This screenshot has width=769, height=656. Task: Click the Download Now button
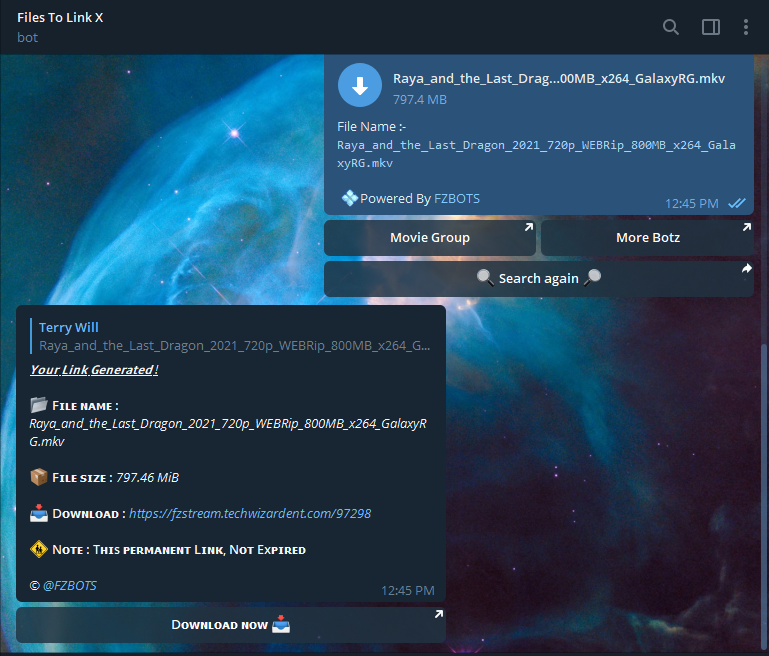231,625
